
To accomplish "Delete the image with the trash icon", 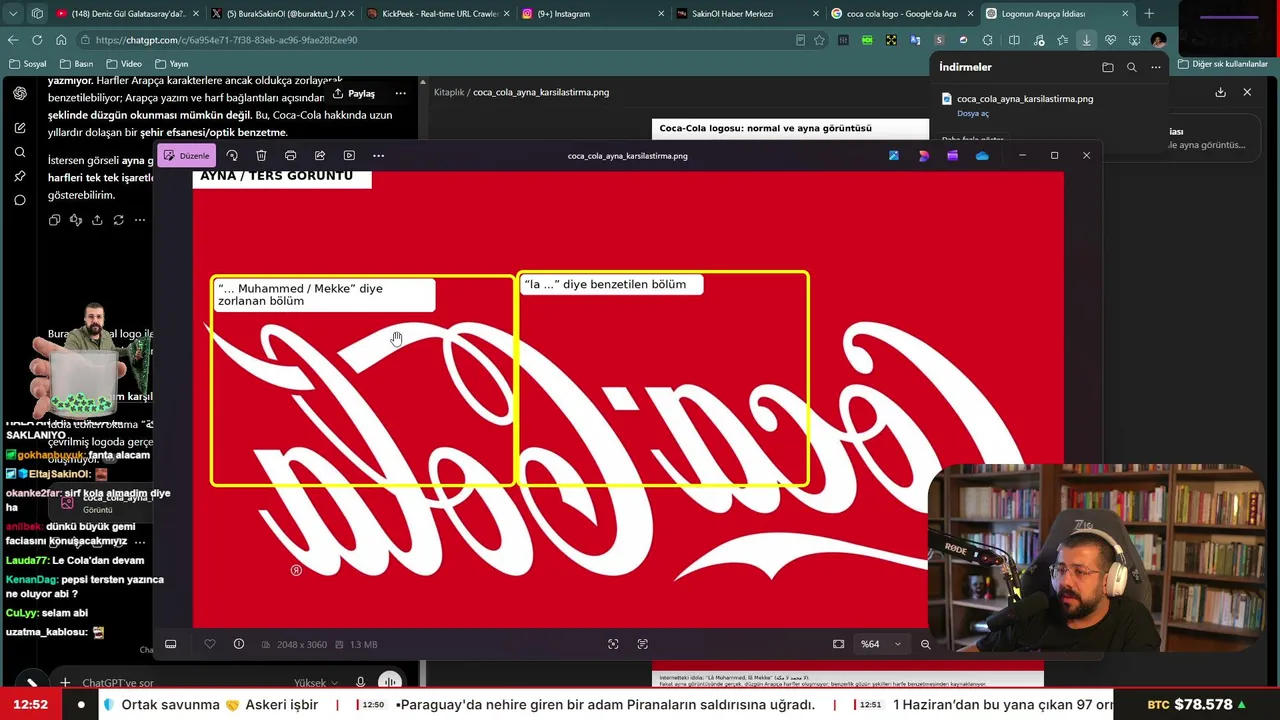I will point(261,156).
